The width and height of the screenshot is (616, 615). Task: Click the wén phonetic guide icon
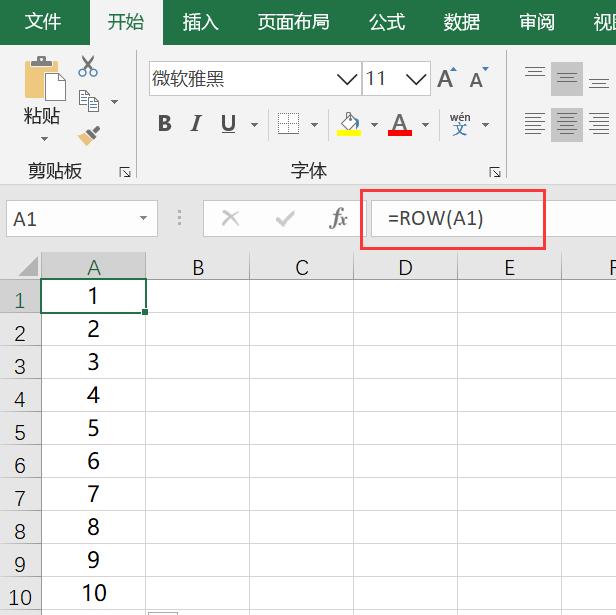[460, 124]
